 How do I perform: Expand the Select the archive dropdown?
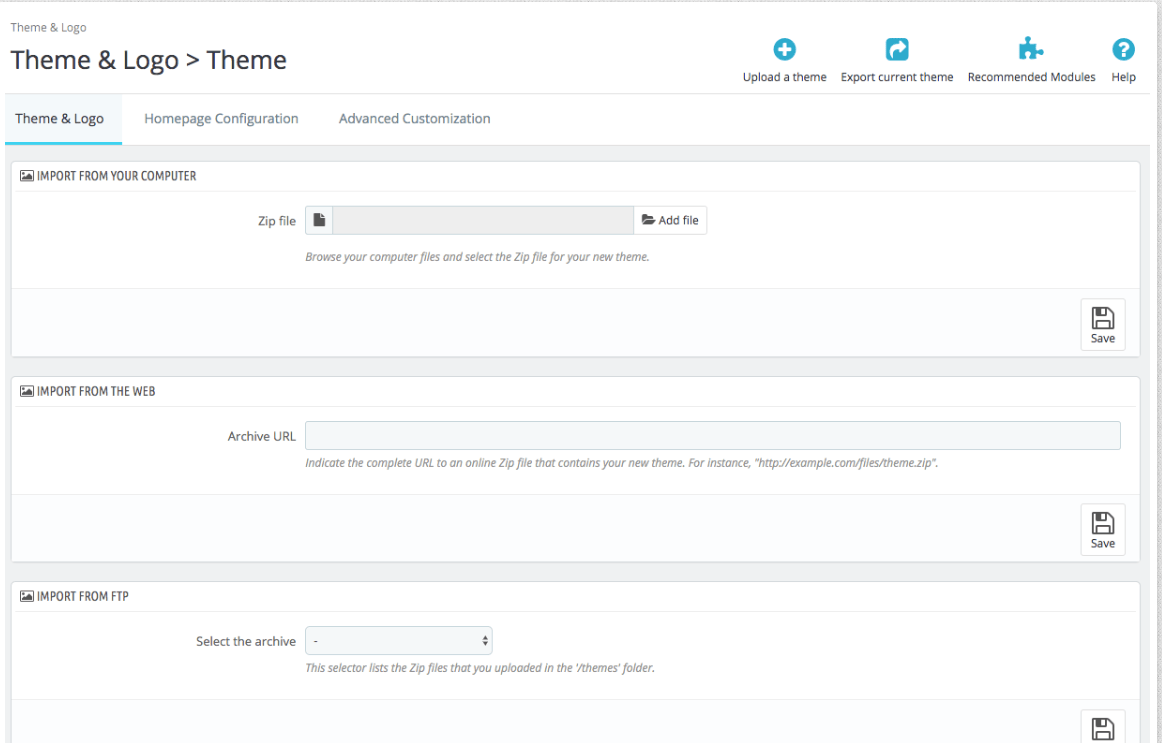point(398,640)
